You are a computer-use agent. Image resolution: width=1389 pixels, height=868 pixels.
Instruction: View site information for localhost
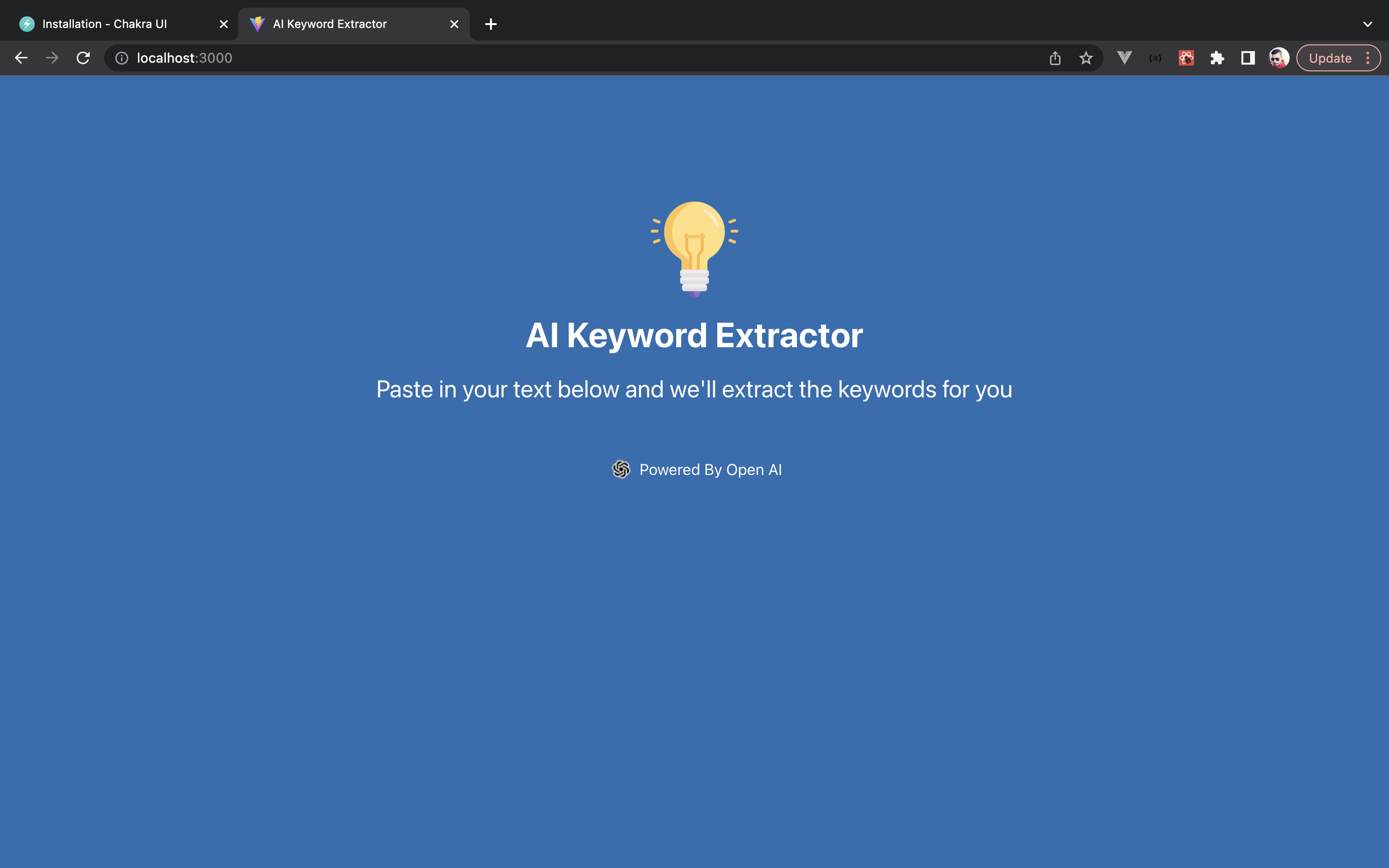click(x=122, y=57)
